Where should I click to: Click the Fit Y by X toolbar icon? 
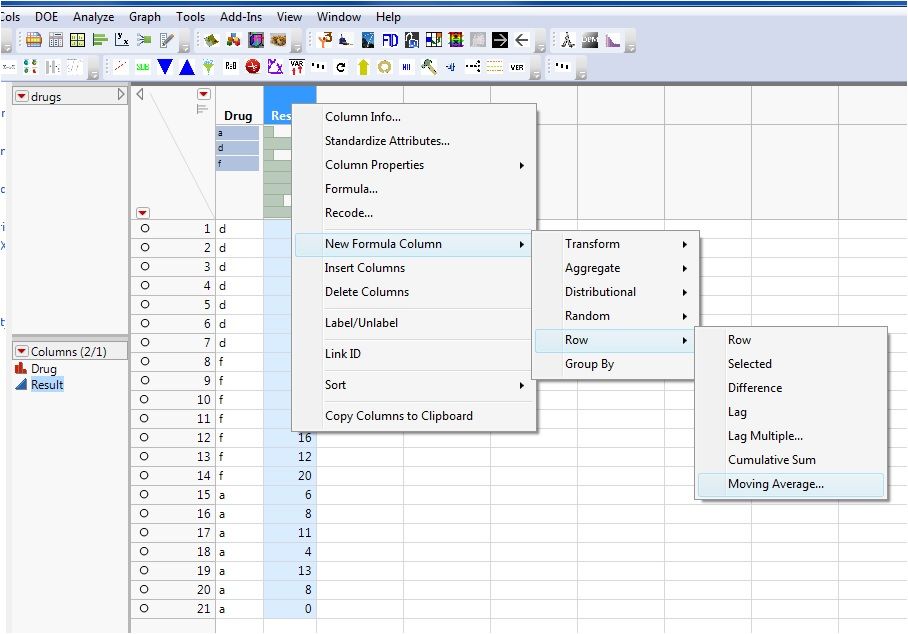click(x=122, y=40)
